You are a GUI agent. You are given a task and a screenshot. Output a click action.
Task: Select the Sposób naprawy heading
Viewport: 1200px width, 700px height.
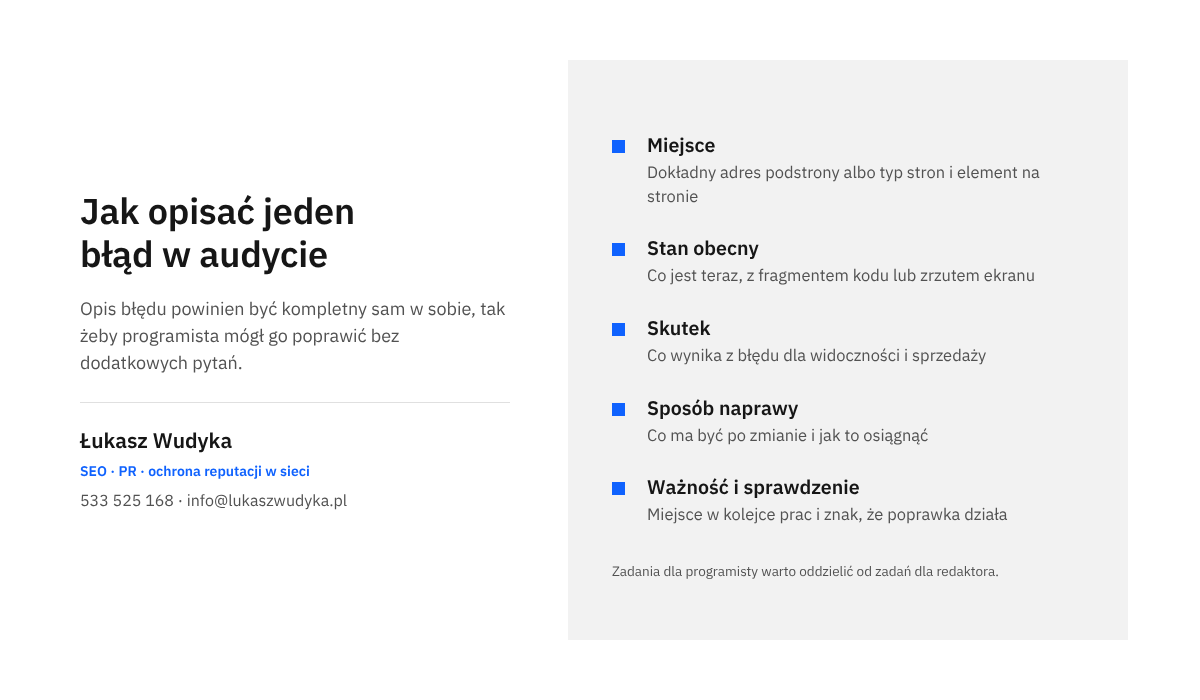722,409
